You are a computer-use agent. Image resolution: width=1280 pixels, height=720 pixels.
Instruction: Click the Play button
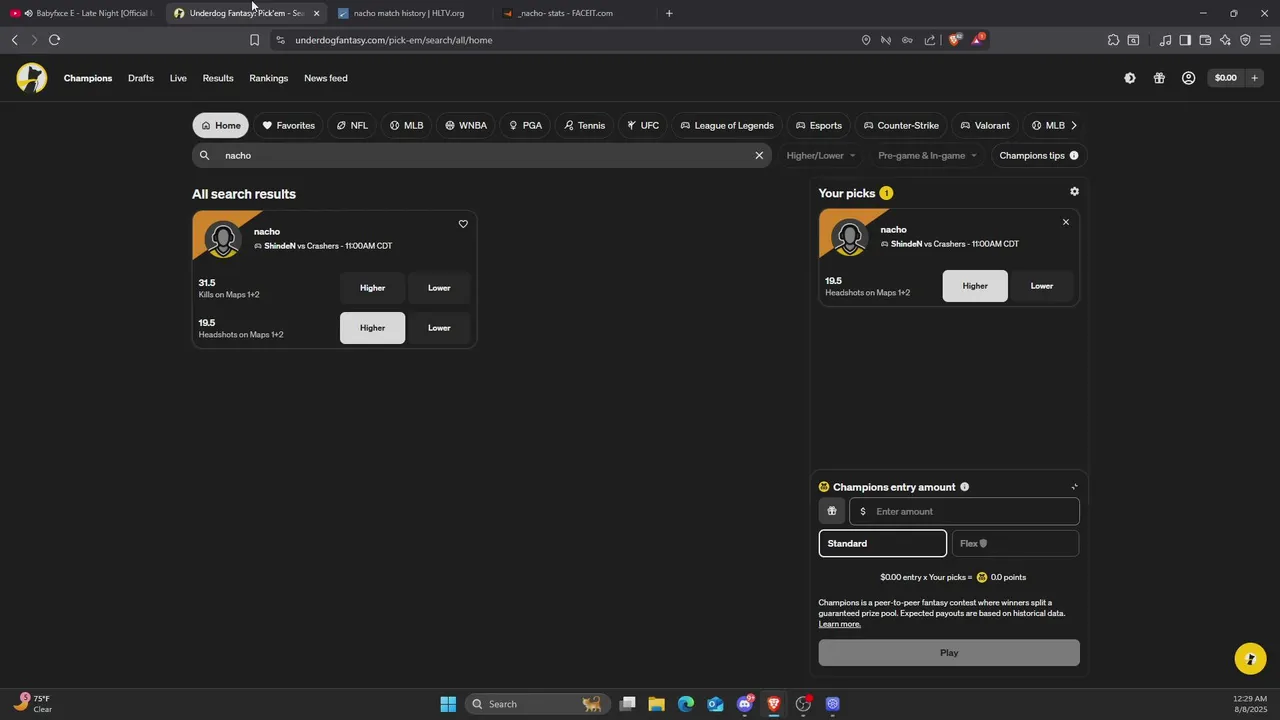[x=949, y=653]
